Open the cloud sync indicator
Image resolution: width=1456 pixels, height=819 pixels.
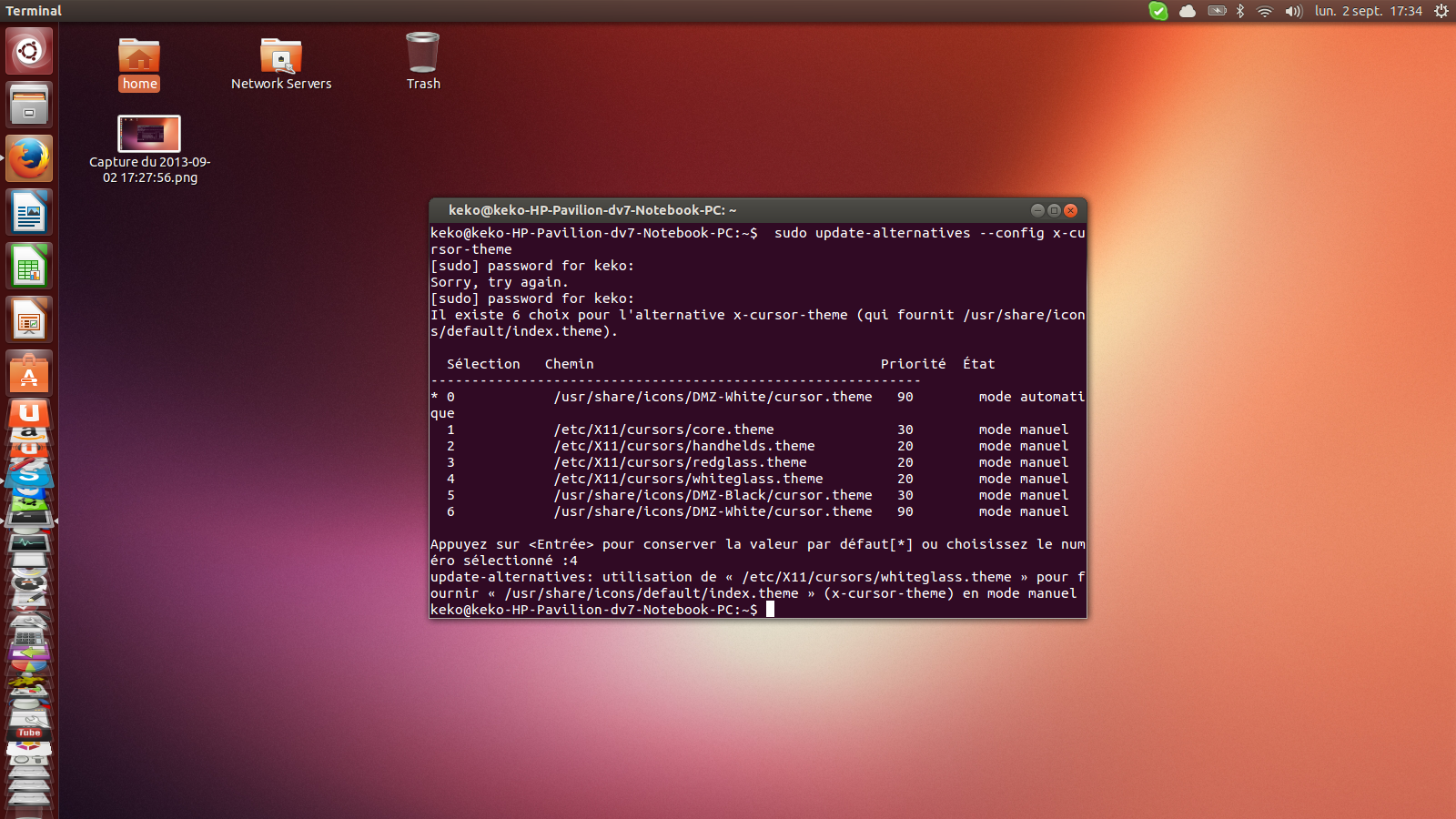pos(1188,11)
